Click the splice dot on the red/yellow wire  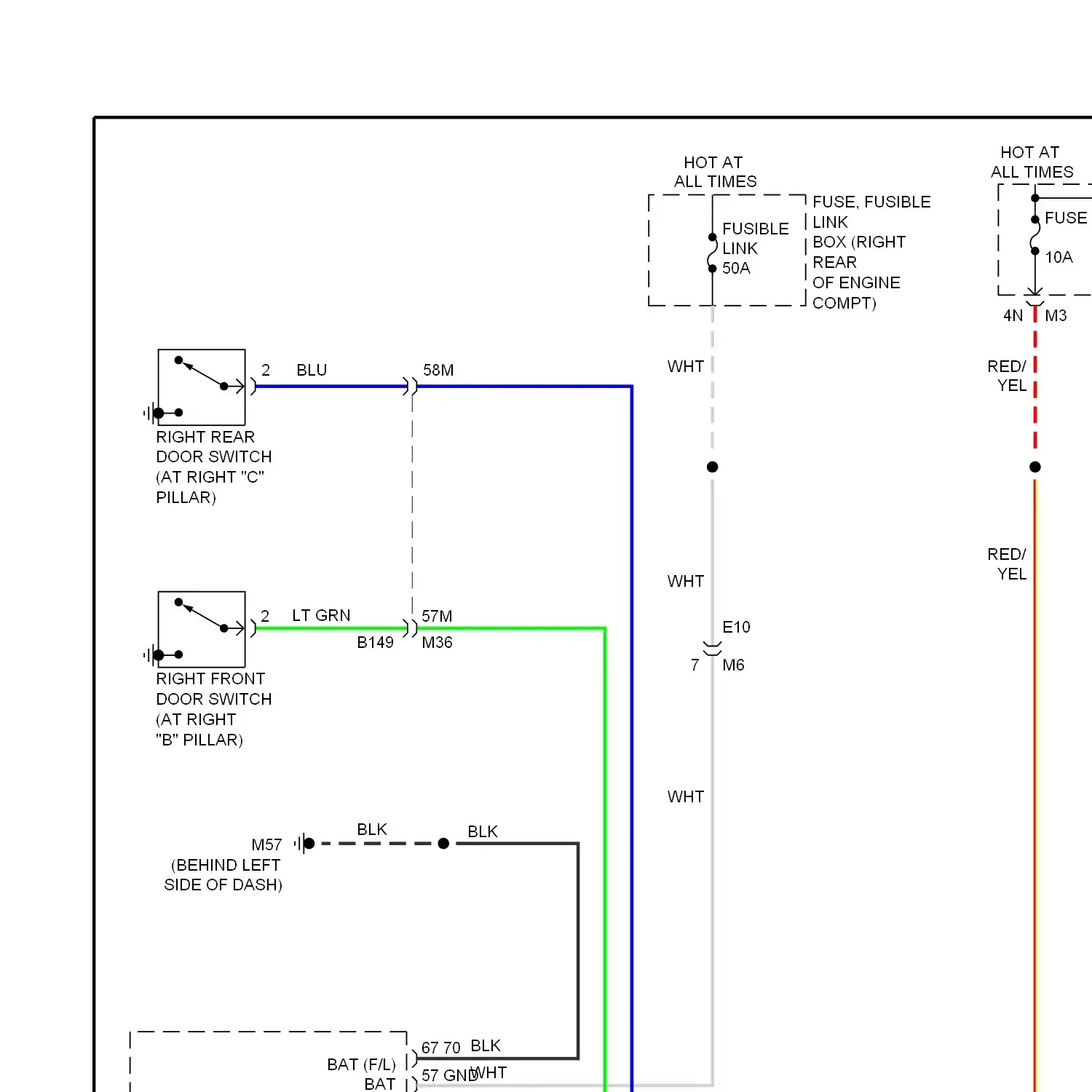click(1035, 467)
